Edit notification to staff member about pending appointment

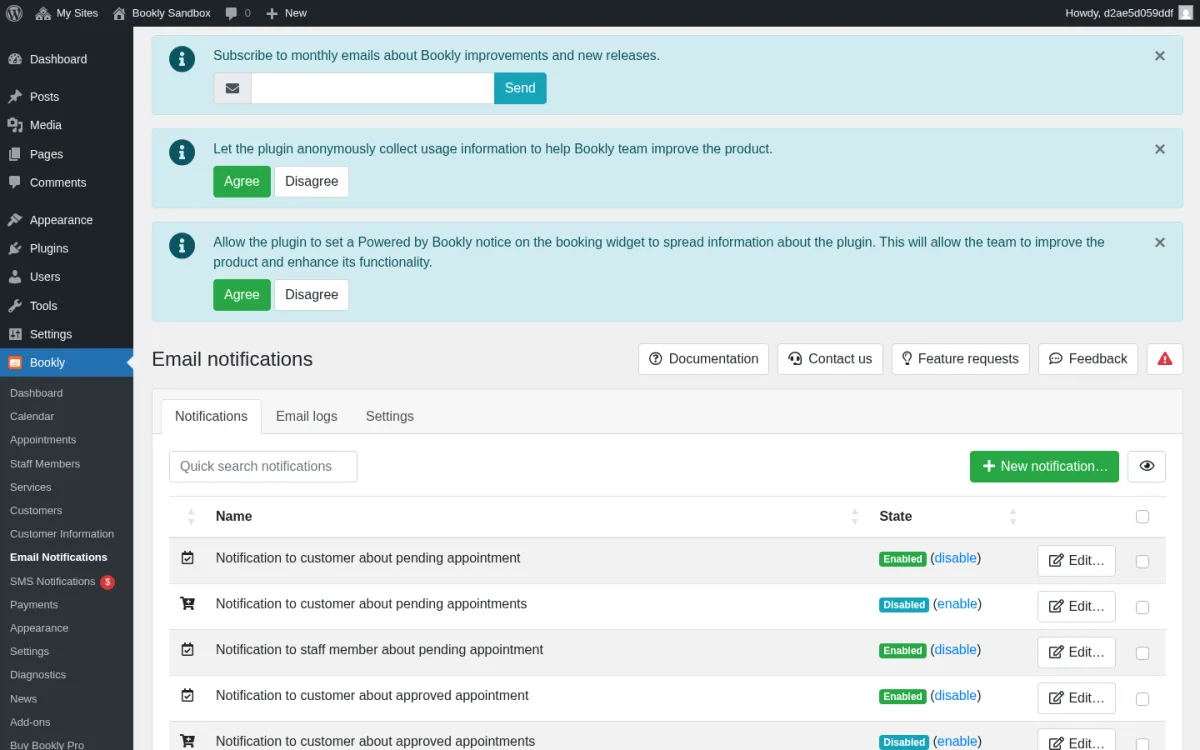tap(1076, 652)
